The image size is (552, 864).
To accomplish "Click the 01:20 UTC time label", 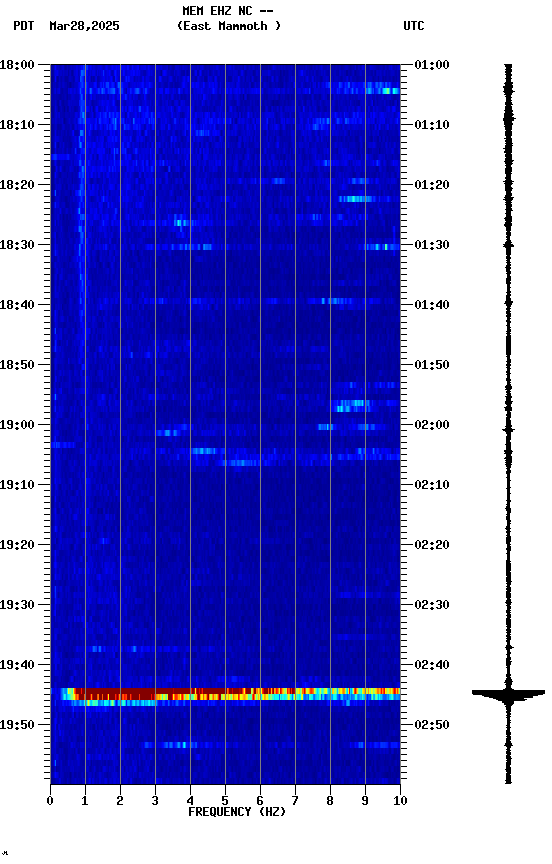I will click(x=432, y=185).
